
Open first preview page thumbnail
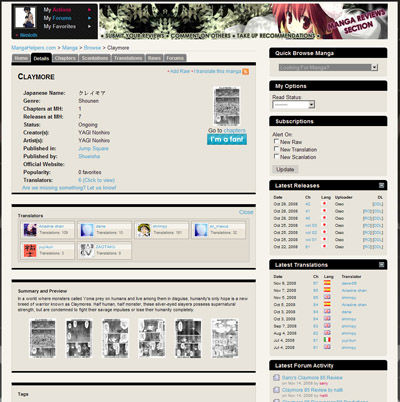pos(42,338)
